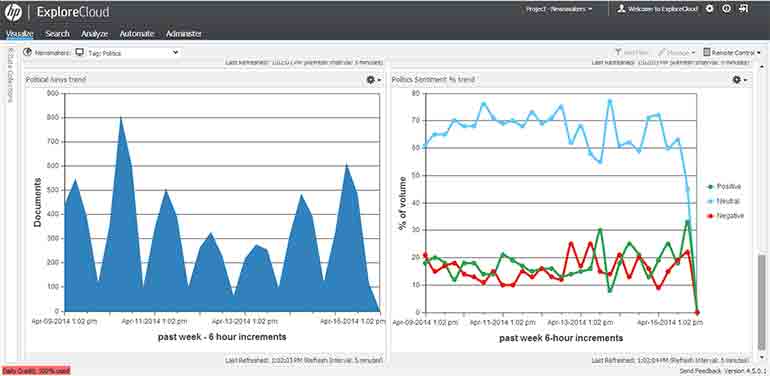Click the logout icon in header
Viewport: 770px width, 376px height.
click(743, 9)
